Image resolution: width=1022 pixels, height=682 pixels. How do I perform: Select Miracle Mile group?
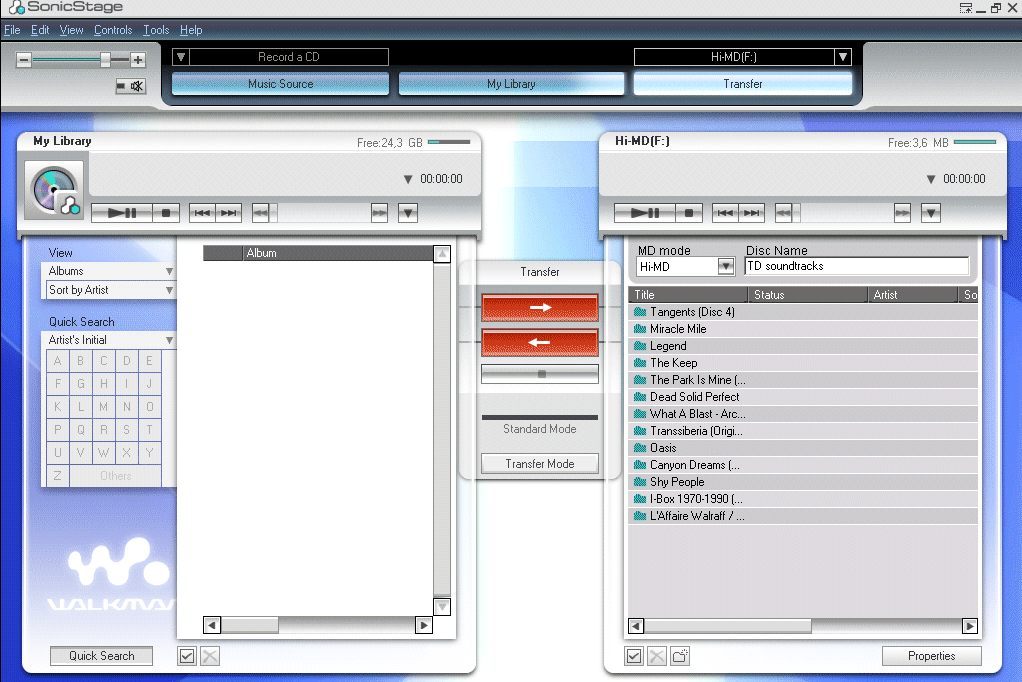pyautogui.click(x=803, y=329)
